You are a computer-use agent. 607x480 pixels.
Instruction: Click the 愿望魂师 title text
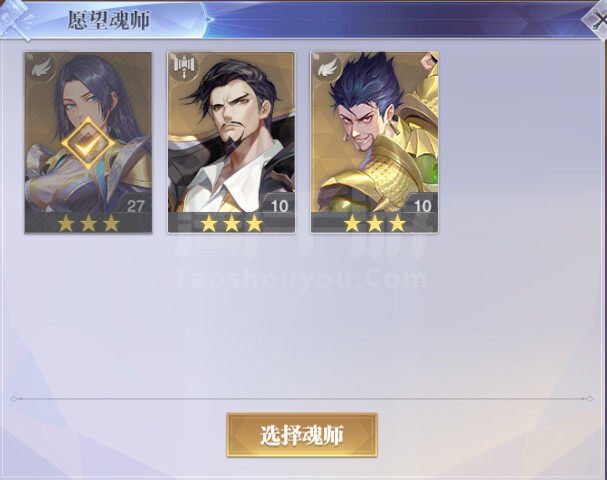click(x=109, y=20)
